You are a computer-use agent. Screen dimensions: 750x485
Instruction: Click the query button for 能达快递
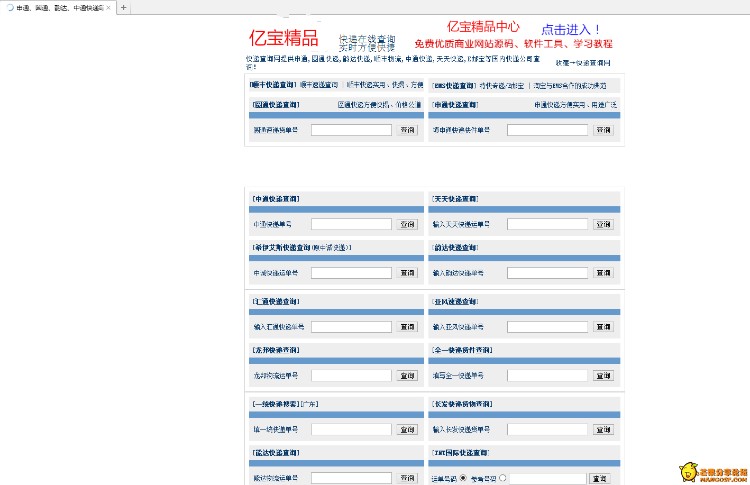click(407, 478)
